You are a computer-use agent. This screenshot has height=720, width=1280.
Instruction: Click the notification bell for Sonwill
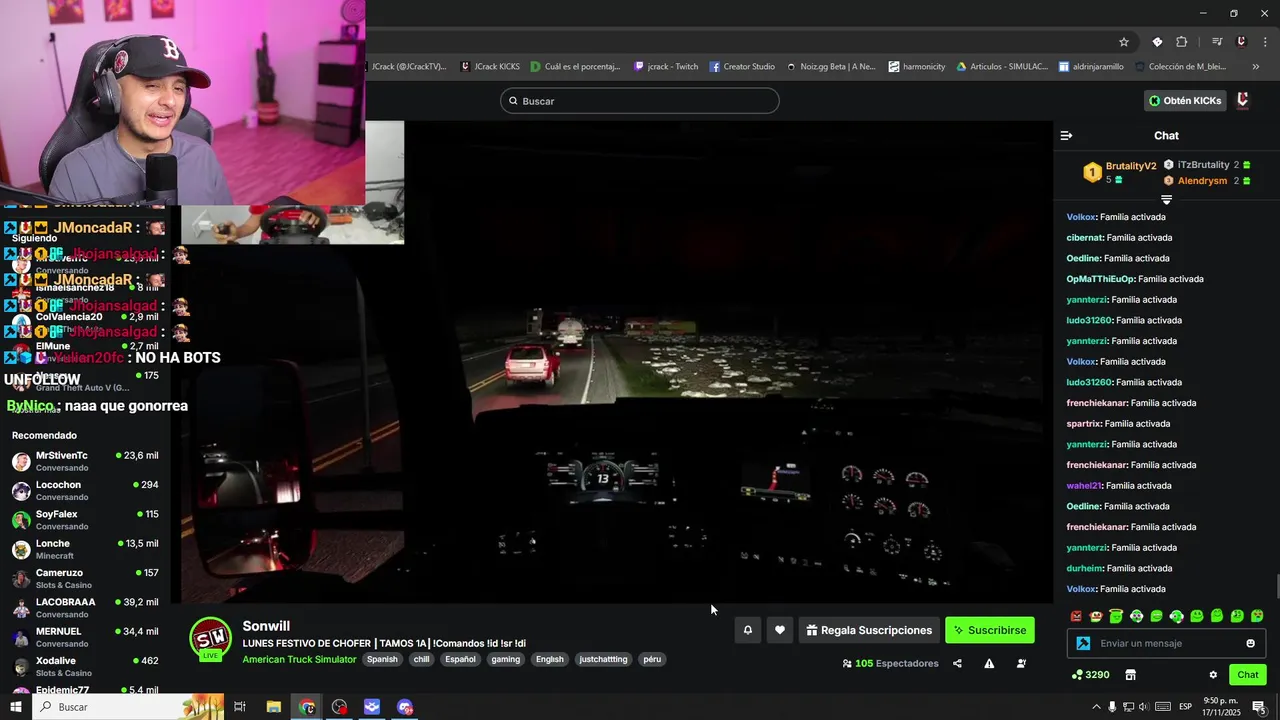tap(747, 630)
